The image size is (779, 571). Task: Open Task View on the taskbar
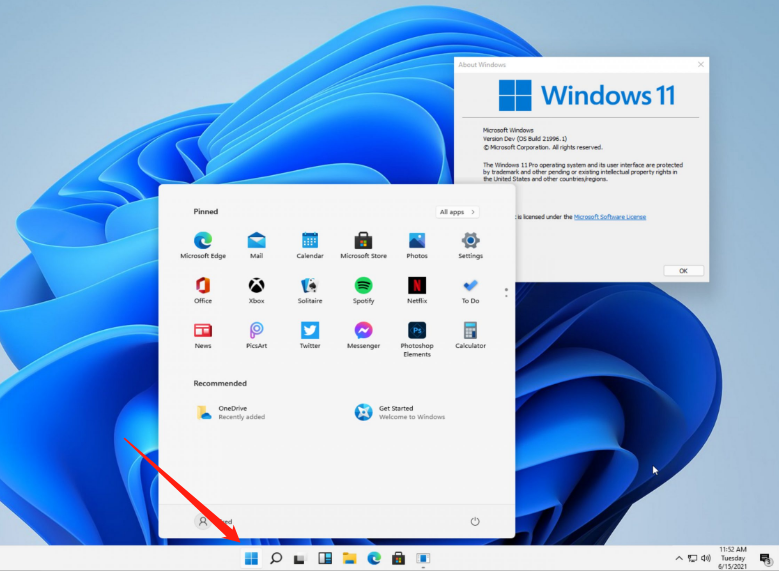click(x=300, y=559)
